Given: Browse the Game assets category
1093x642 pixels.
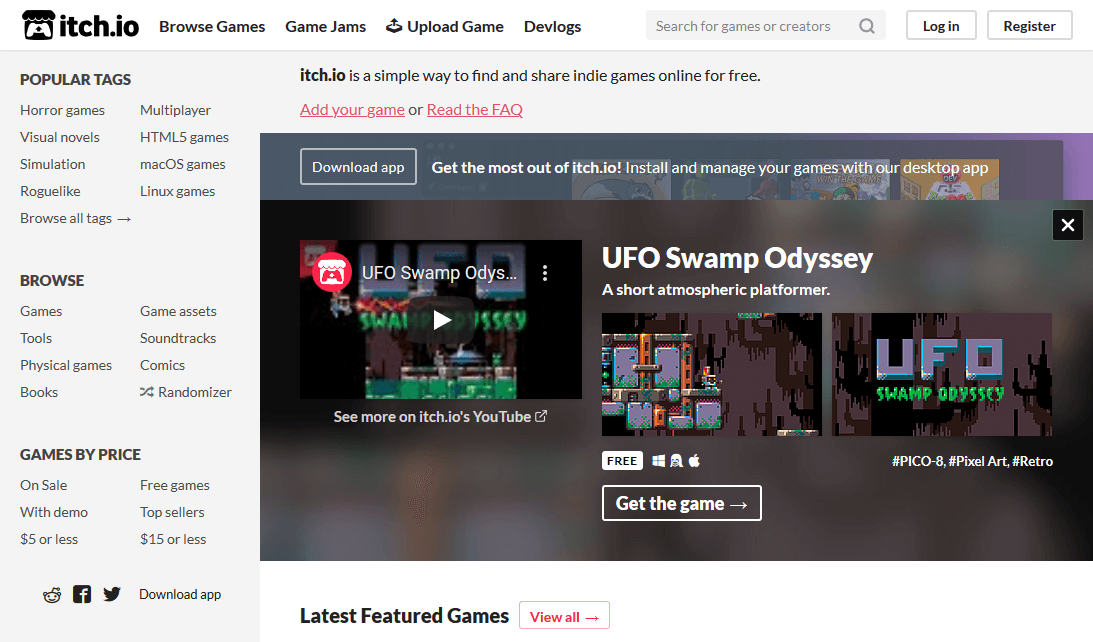Looking at the screenshot, I should (178, 312).
